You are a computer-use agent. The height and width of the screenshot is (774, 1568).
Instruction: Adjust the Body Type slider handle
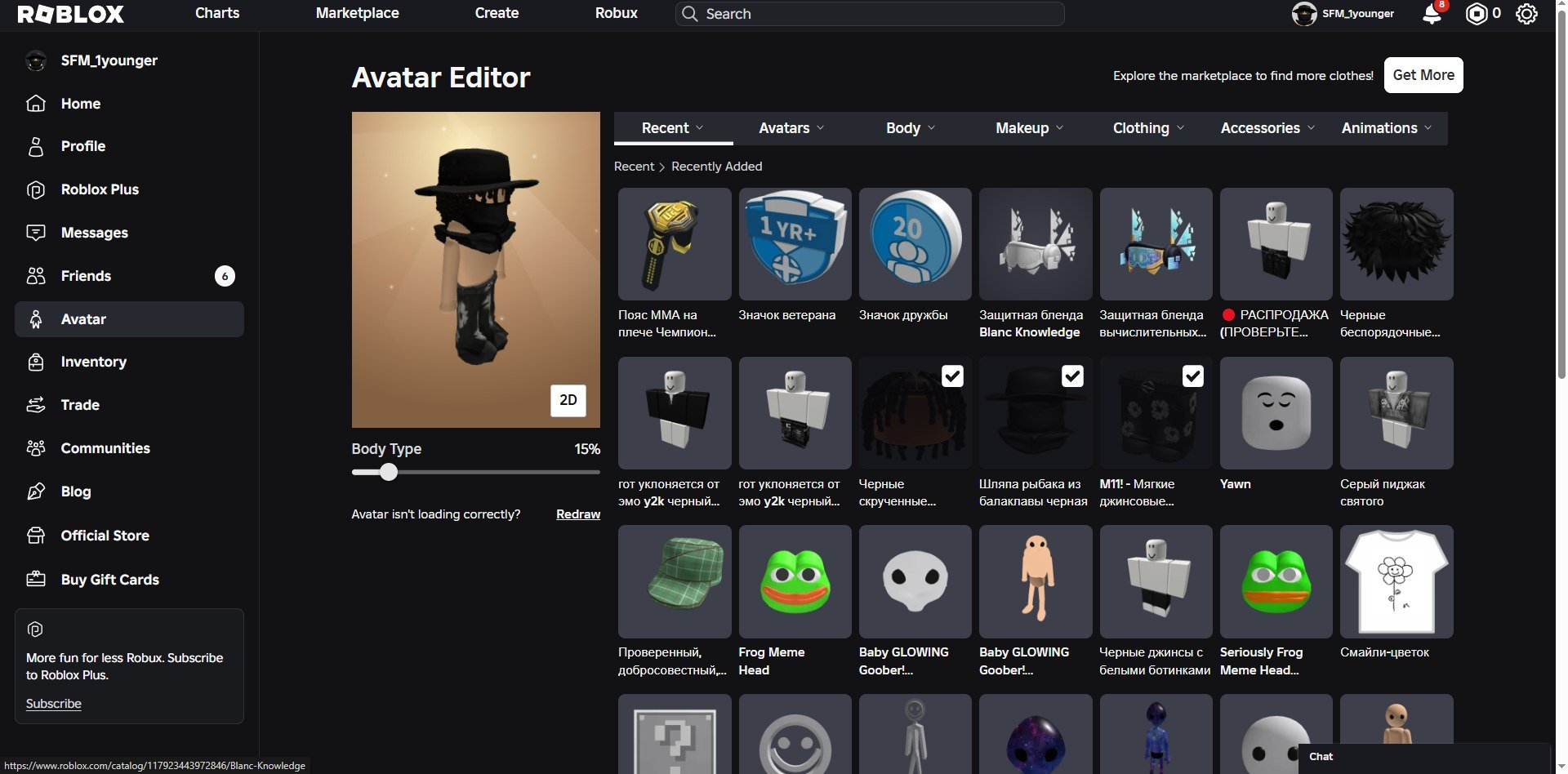(x=389, y=472)
